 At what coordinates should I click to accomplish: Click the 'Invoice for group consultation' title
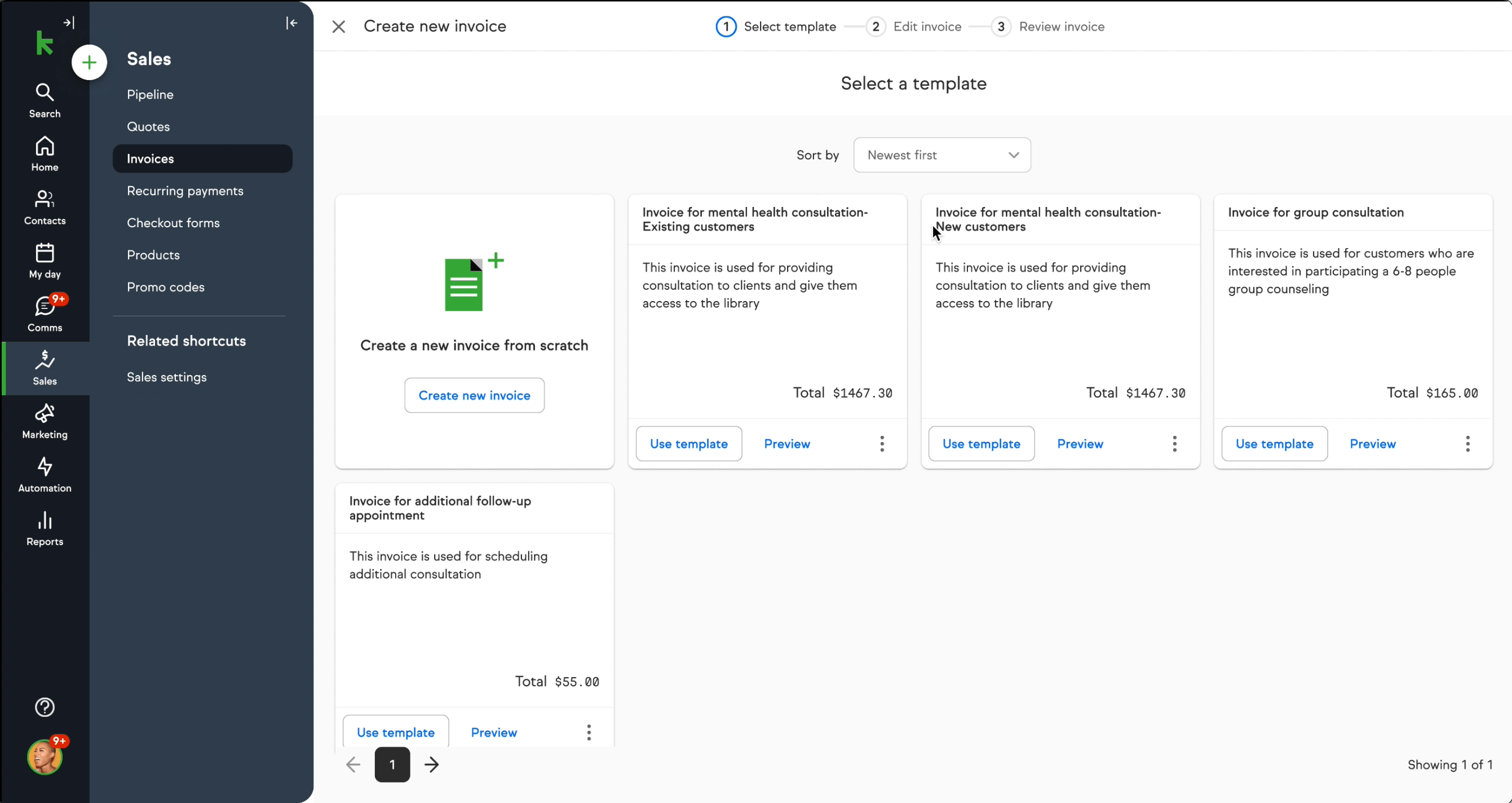coord(1315,213)
